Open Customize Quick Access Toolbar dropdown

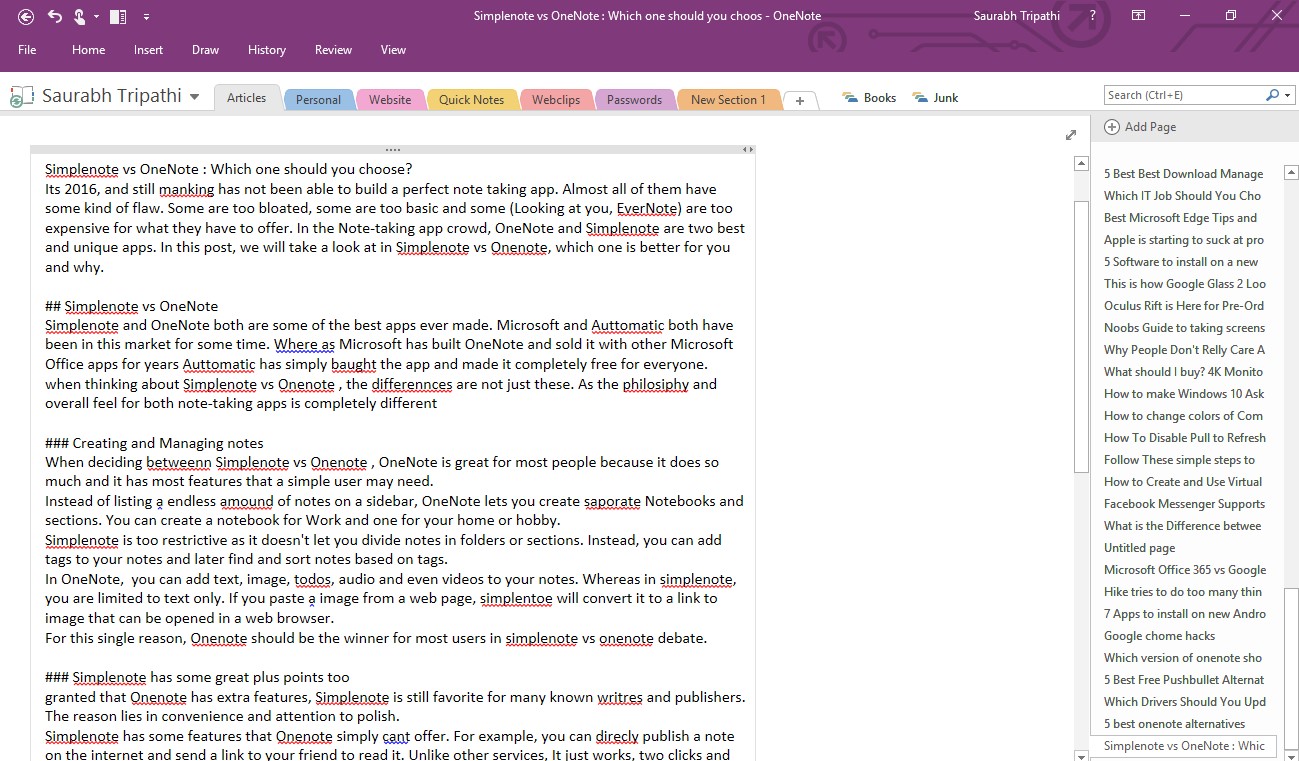pos(147,17)
